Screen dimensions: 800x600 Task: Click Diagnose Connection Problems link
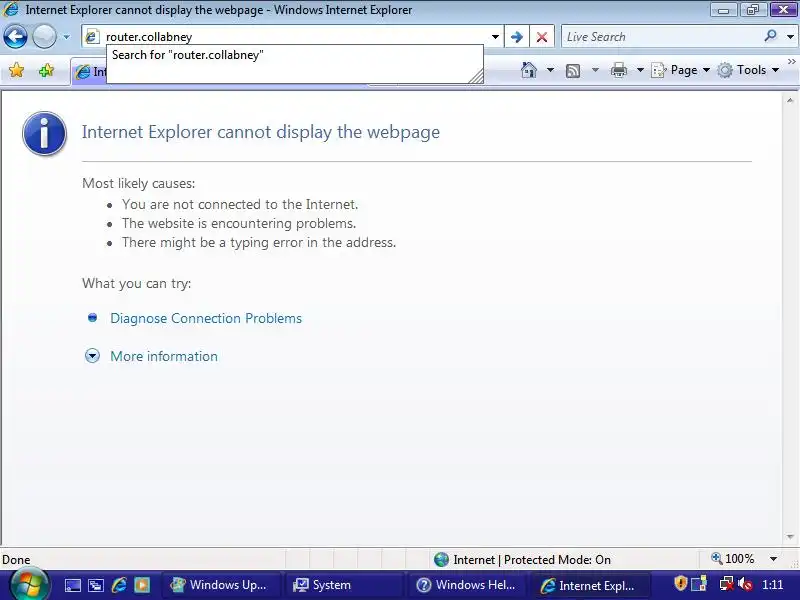coord(206,318)
